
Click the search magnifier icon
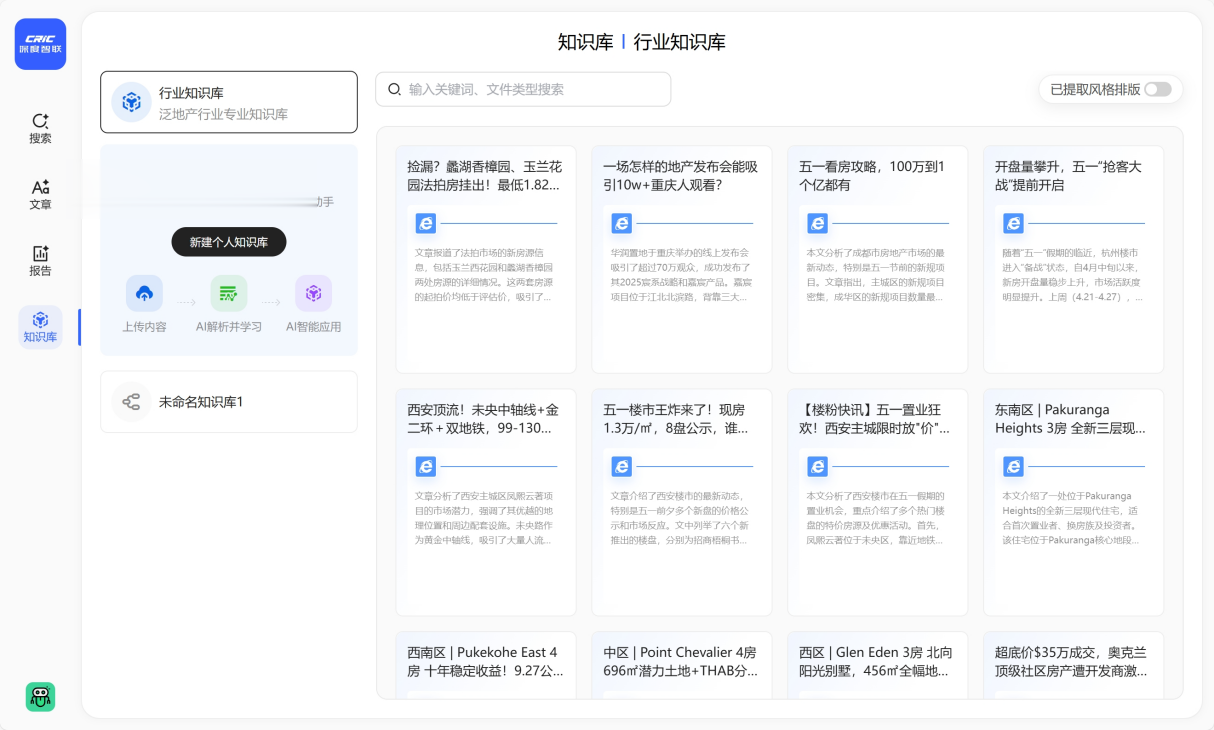pos(394,89)
